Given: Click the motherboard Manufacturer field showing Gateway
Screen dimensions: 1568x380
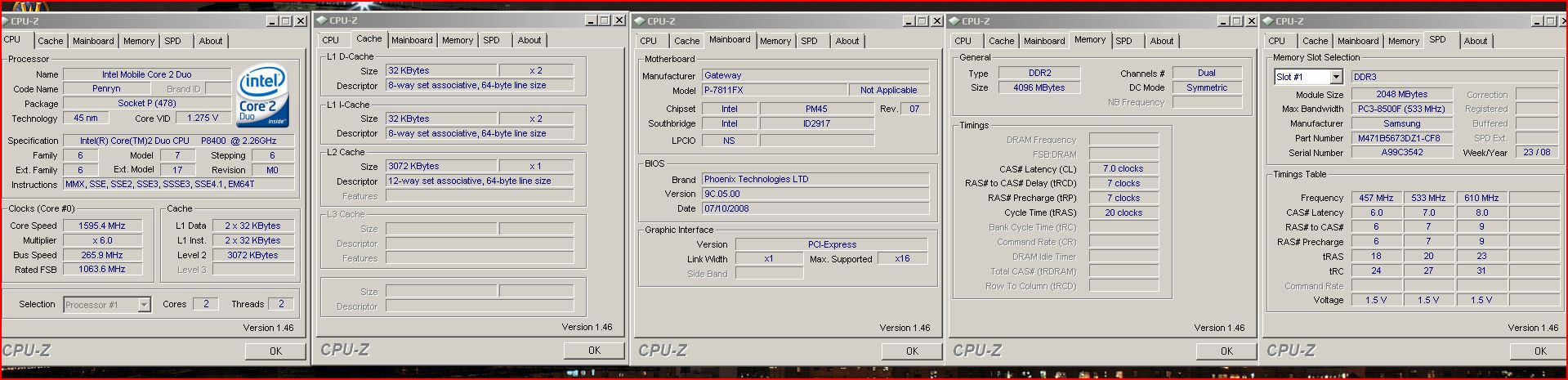Looking at the screenshot, I should [815, 75].
